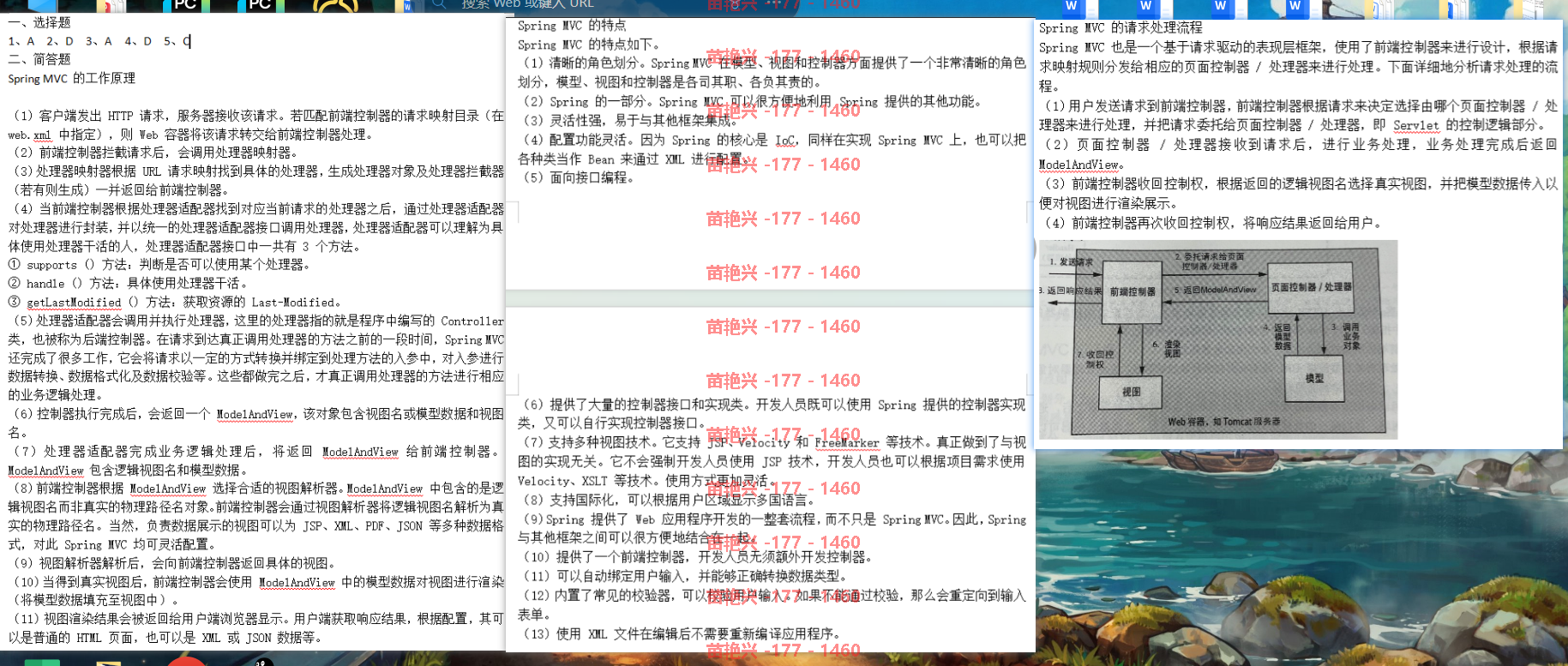Click the line (5) 面向接口编程
This screenshot has height=666, width=1568.
(x=579, y=178)
